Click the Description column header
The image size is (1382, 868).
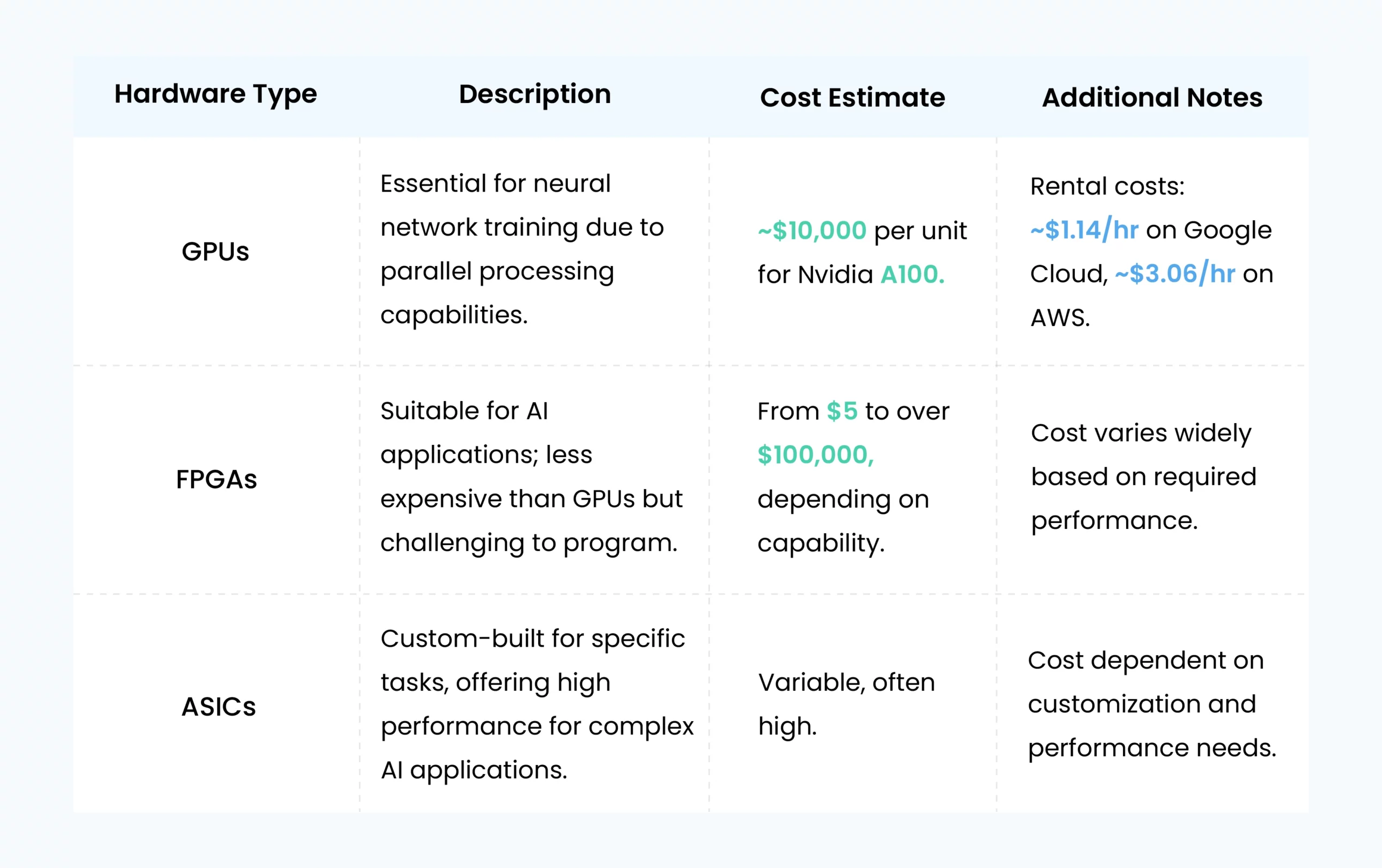tap(535, 94)
